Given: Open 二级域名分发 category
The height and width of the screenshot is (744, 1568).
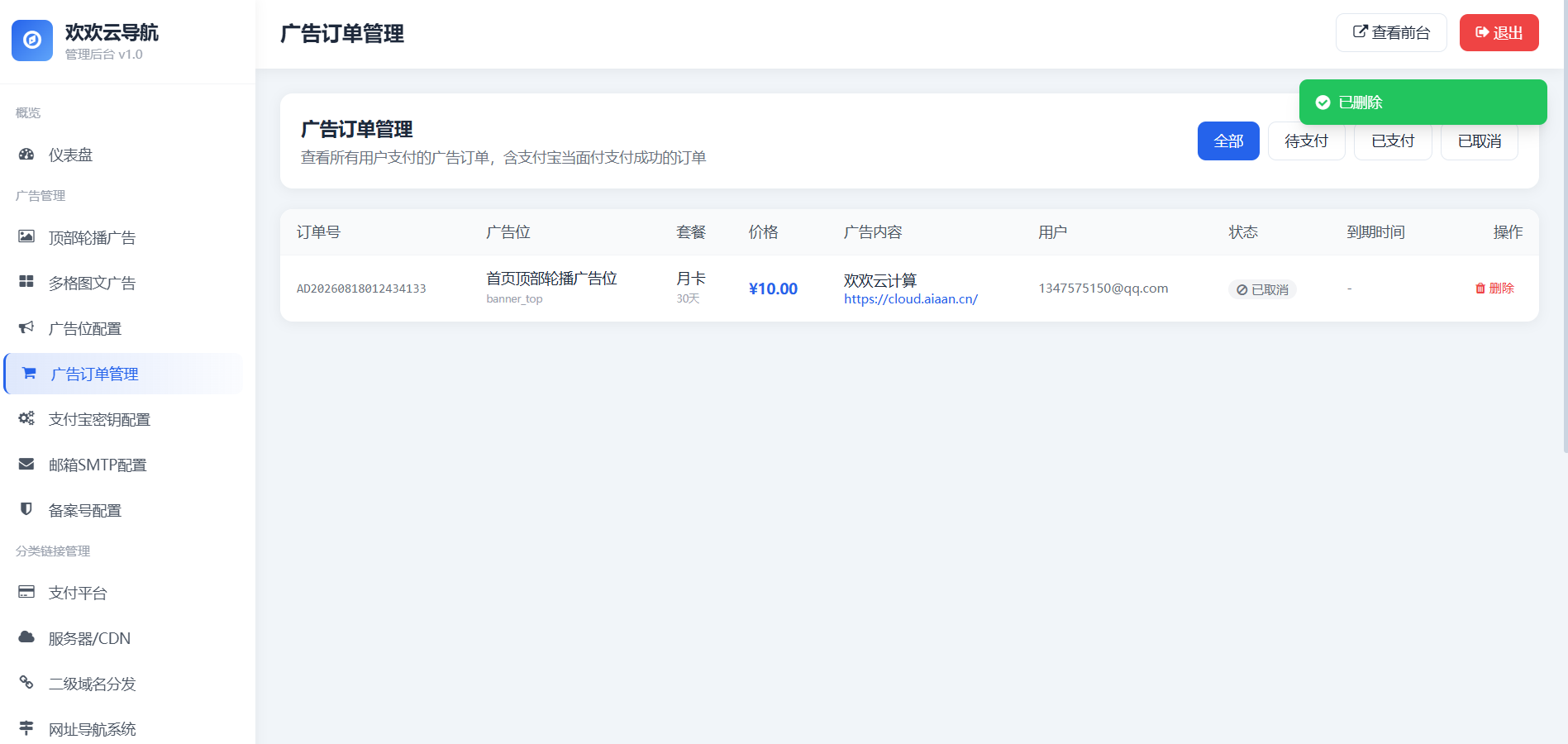Looking at the screenshot, I should 124,684.
